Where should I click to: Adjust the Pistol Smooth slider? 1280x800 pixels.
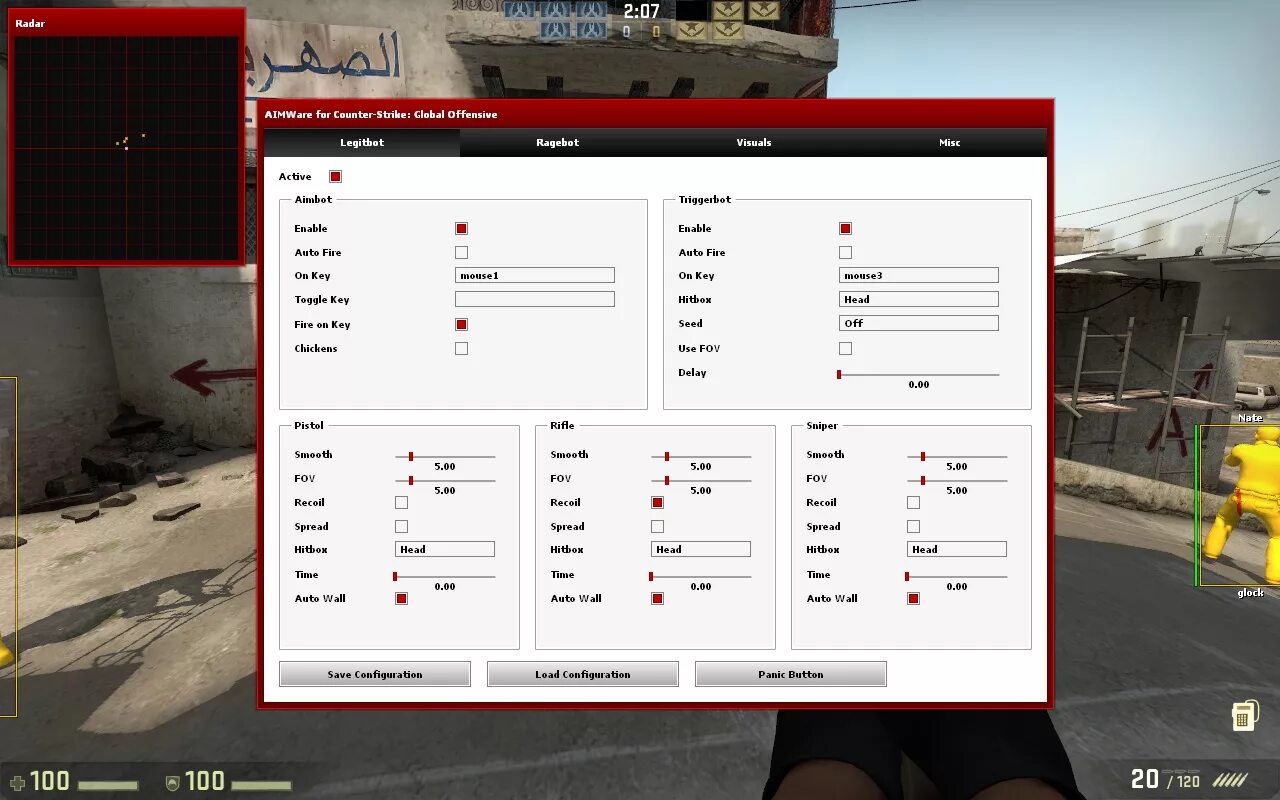point(445,456)
